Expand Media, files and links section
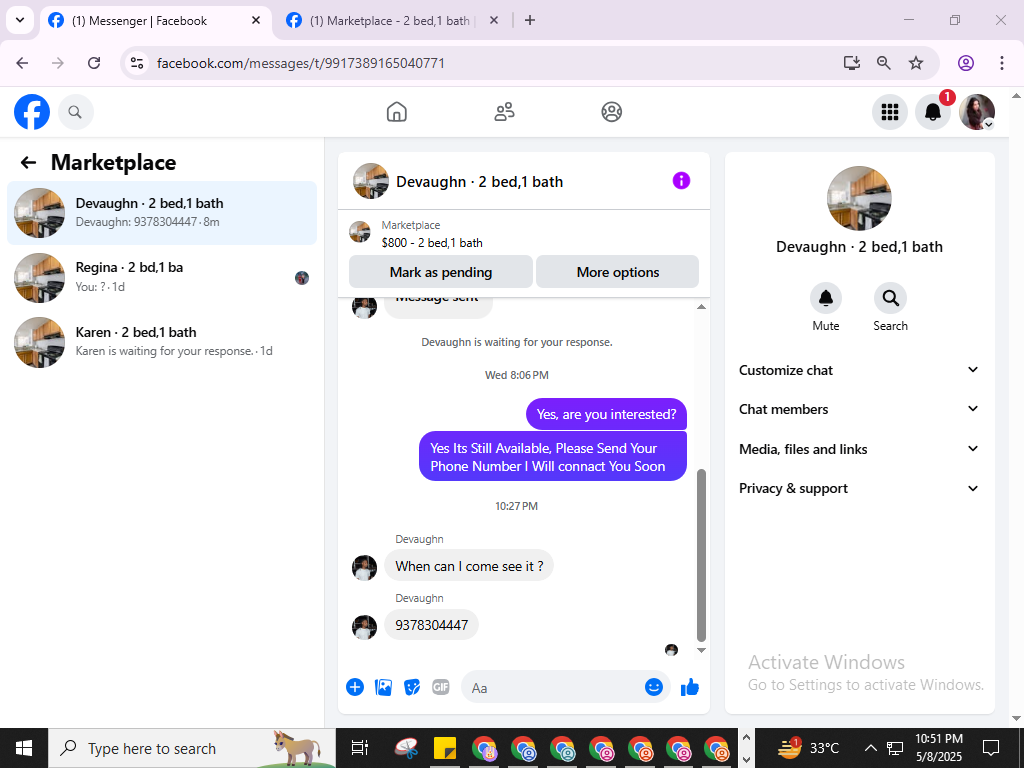The image size is (1024, 768). [859, 449]
